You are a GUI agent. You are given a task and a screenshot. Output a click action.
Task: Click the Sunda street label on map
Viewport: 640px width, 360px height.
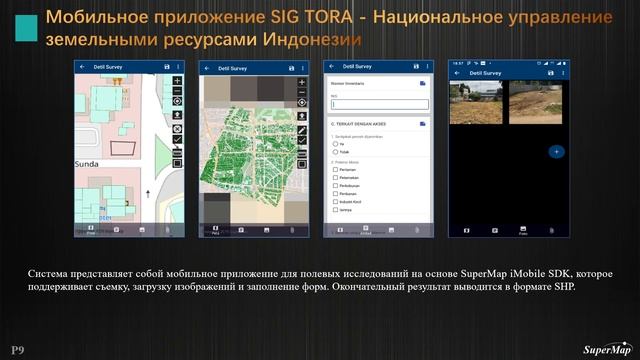tap(87, 164)
